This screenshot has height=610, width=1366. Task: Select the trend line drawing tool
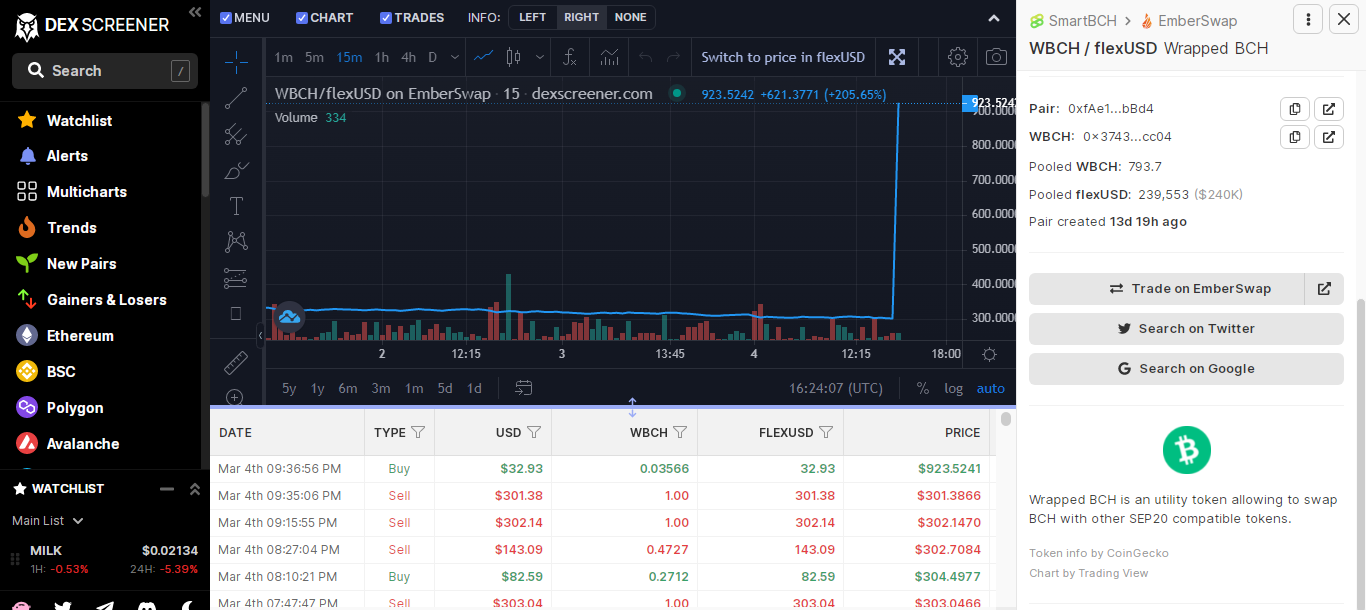tap(236, 98)
